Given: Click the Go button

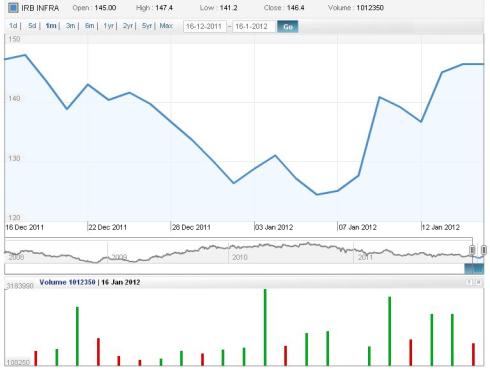Looking at the screenshot, I should (288, 27).
